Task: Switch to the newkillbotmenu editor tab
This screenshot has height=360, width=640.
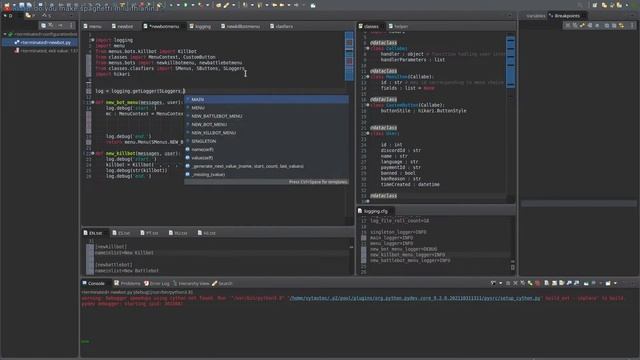Action: [240, 26]
